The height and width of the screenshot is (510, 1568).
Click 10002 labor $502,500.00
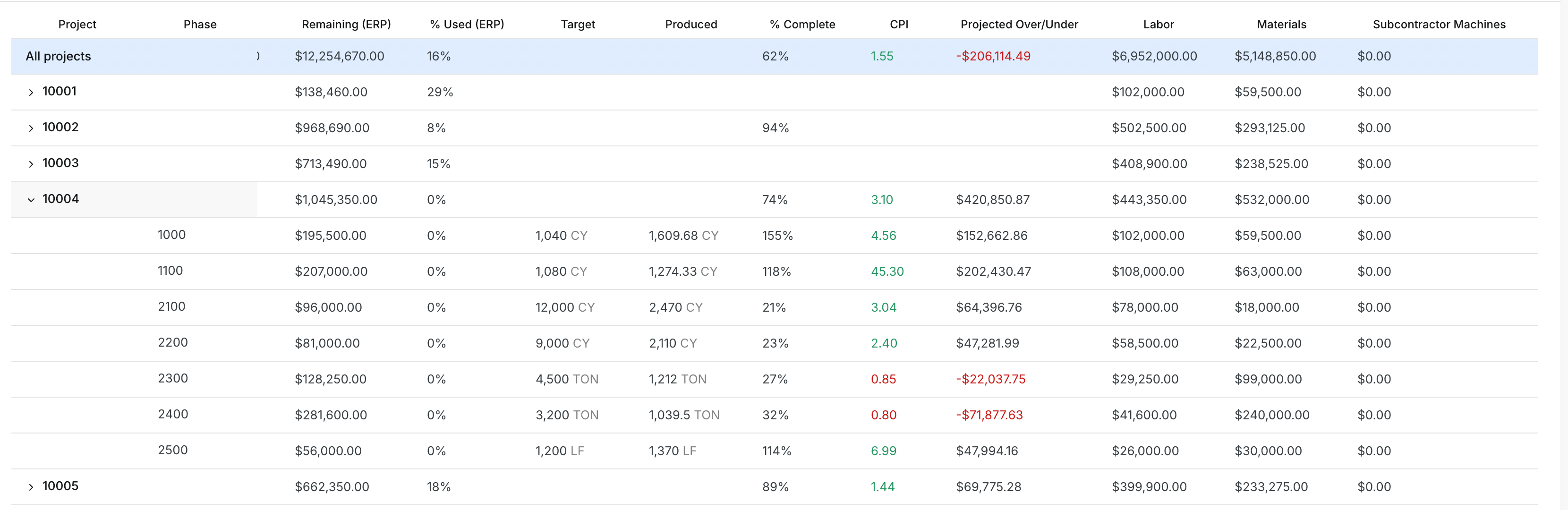pyautogui.click(x=1149, y=128)
